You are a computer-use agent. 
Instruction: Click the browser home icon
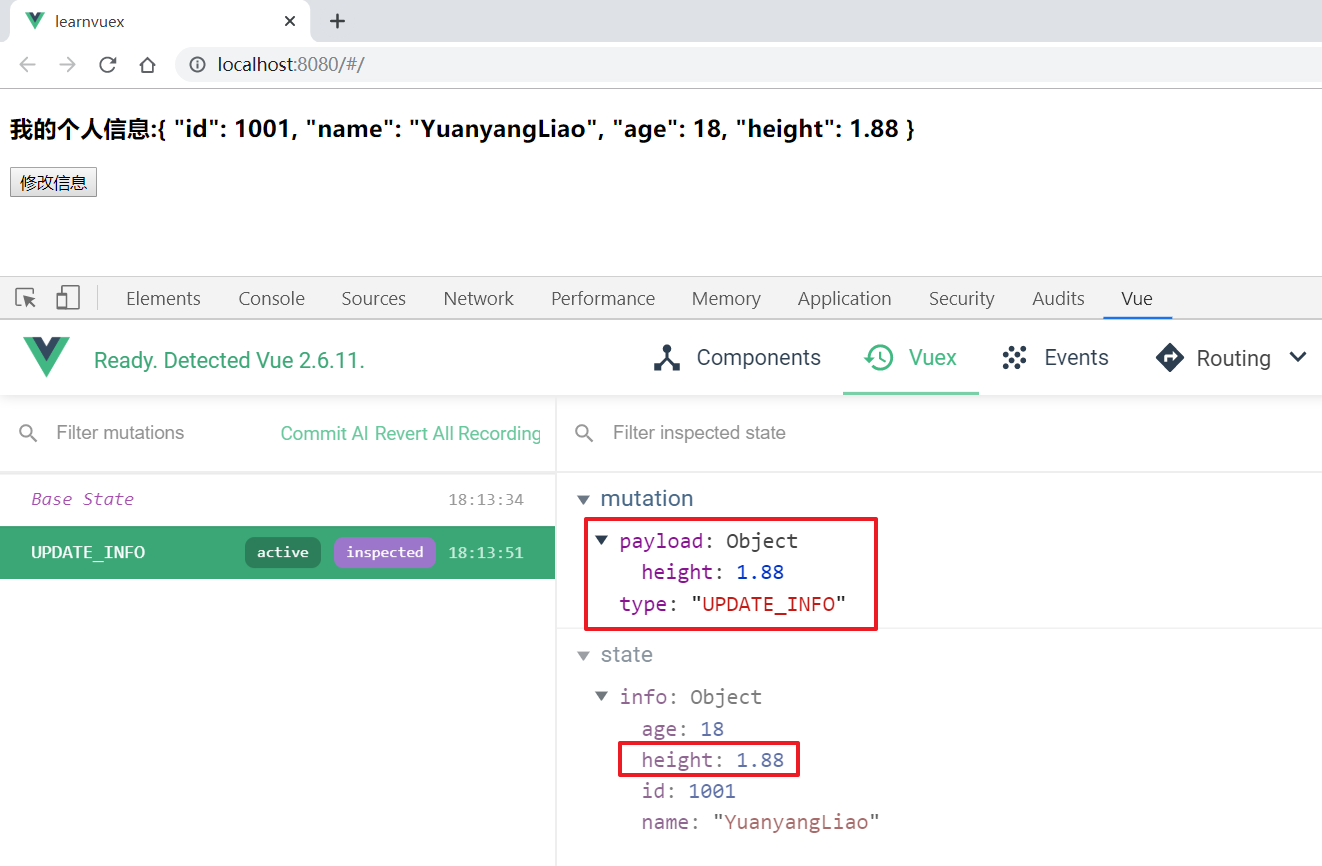pos(147,65)
